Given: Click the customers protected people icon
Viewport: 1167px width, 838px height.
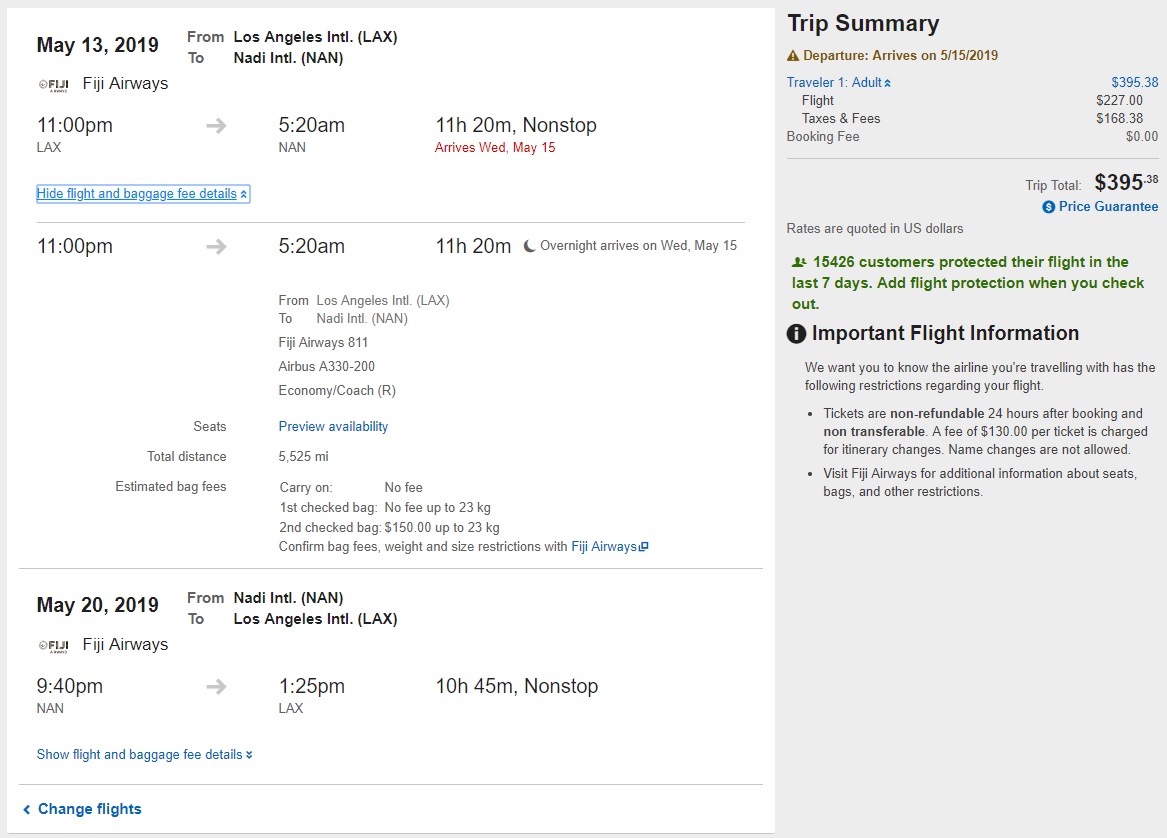Looking at the screenshot, I should (x=799, y=262).
